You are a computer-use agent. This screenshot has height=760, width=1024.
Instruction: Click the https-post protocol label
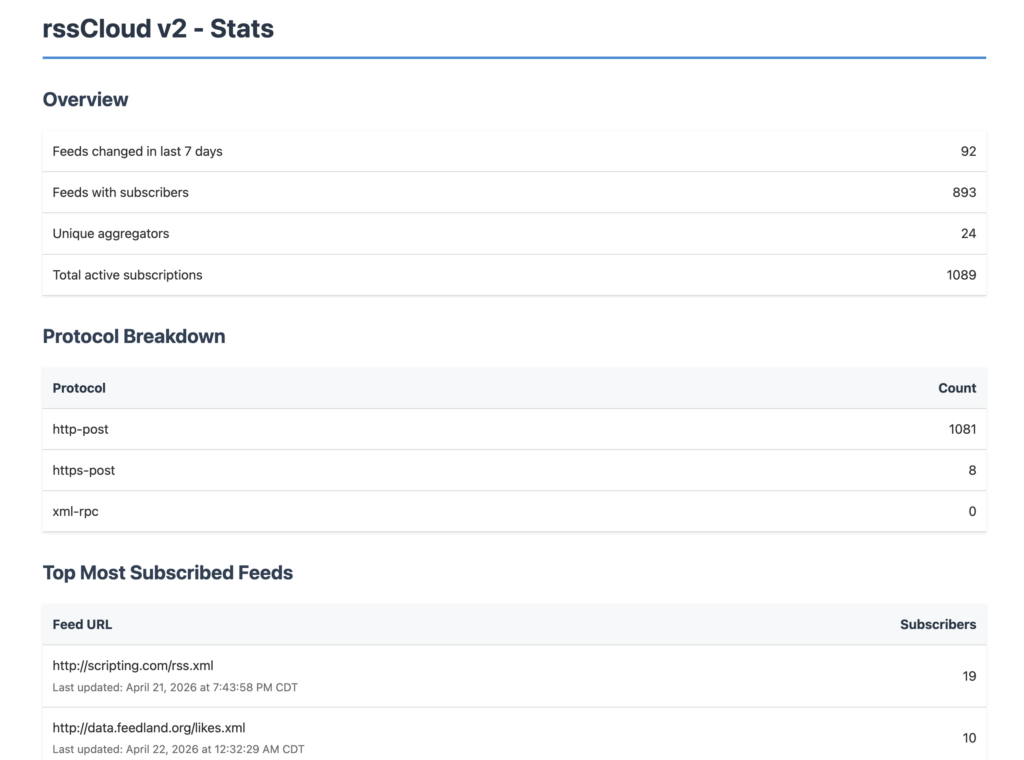(84, 470)
